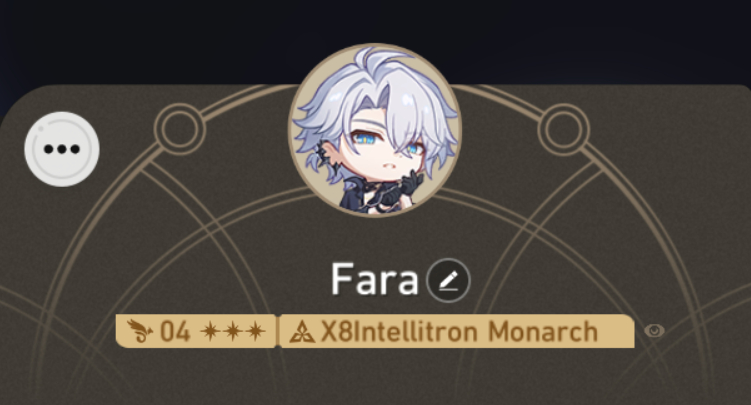This screenshot has height=405, width=751.
Task: Select the username text Fara
Action: click(x=375, y=280)
